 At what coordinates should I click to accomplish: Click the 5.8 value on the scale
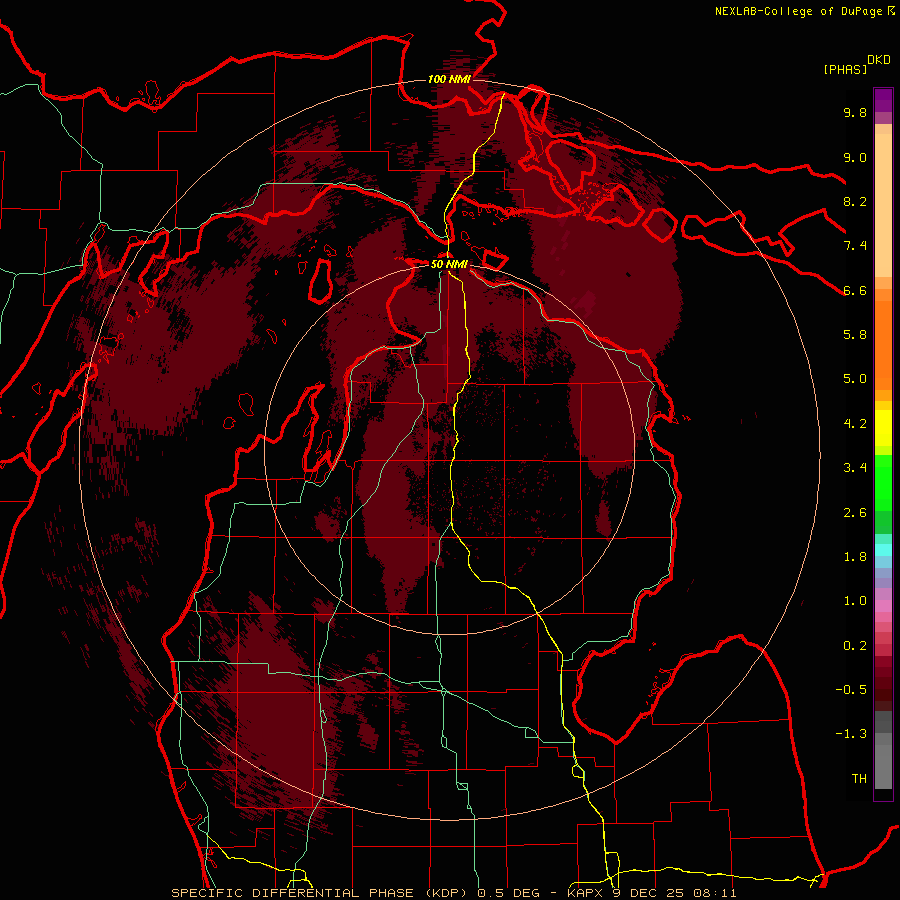click(855, 335)
